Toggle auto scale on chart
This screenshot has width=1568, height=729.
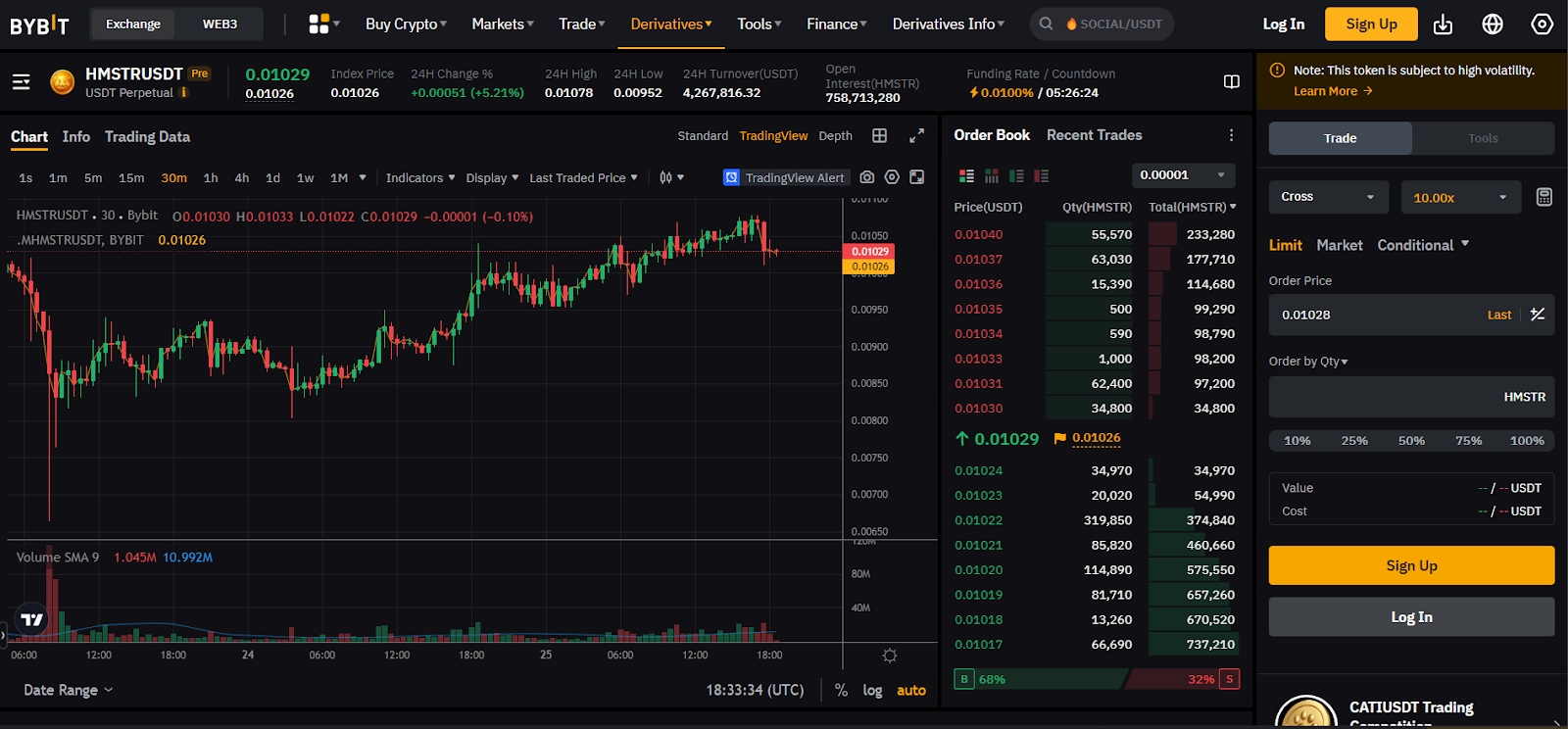click(911, 690)
